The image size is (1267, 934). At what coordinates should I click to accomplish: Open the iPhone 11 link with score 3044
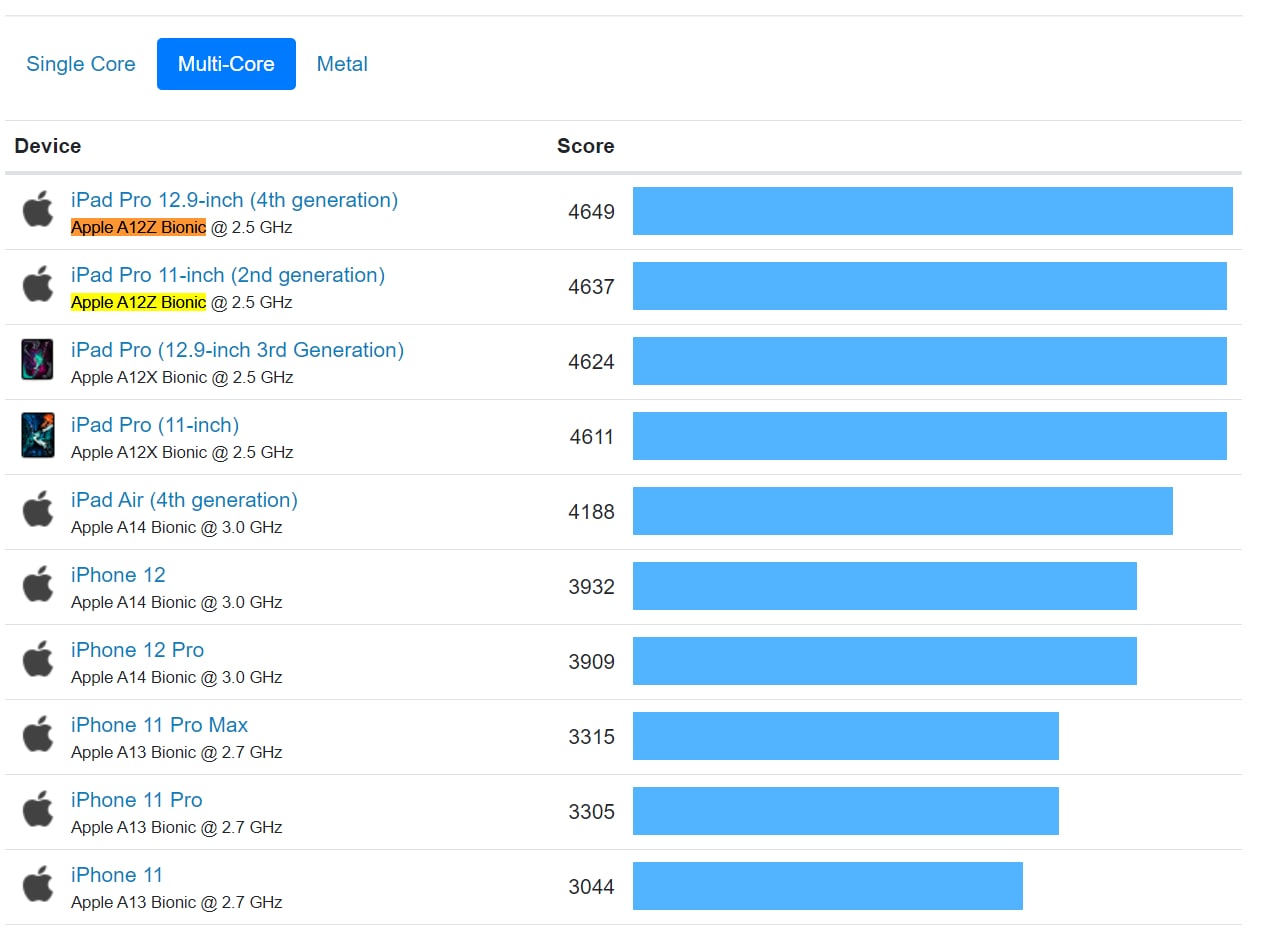[116, 875]
